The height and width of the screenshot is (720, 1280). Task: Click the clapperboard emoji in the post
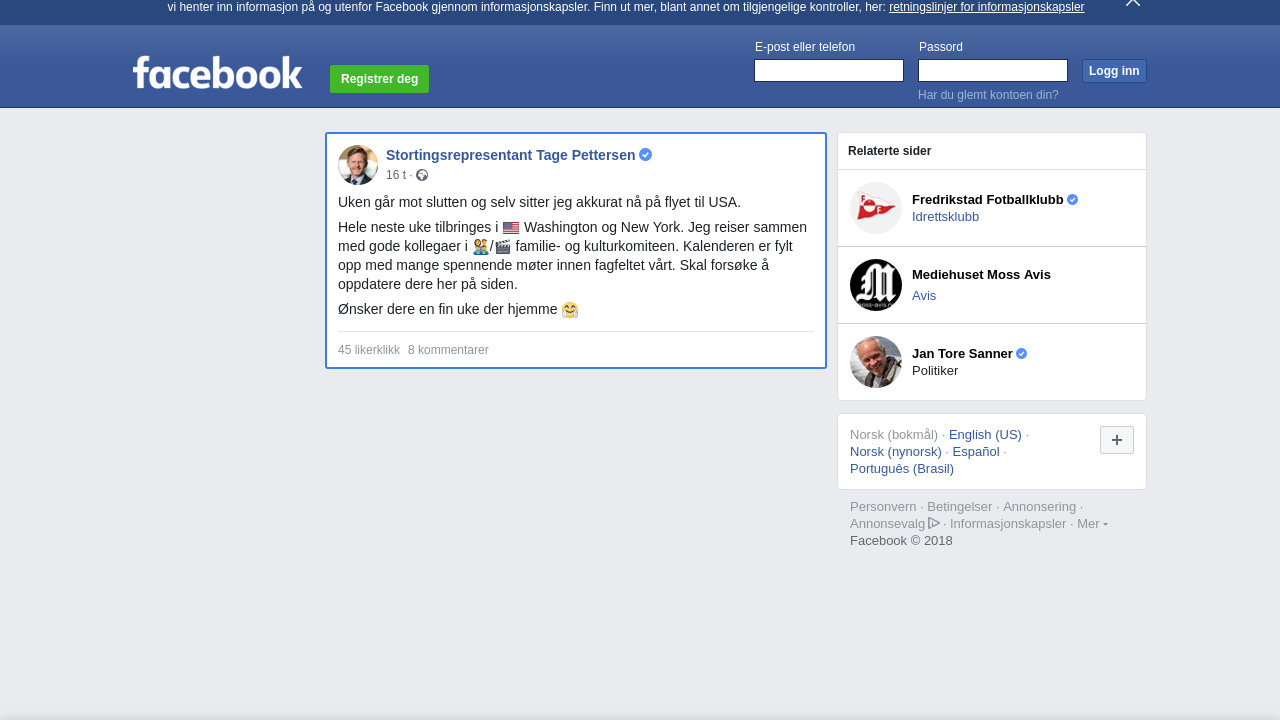(x=503, y=246)
